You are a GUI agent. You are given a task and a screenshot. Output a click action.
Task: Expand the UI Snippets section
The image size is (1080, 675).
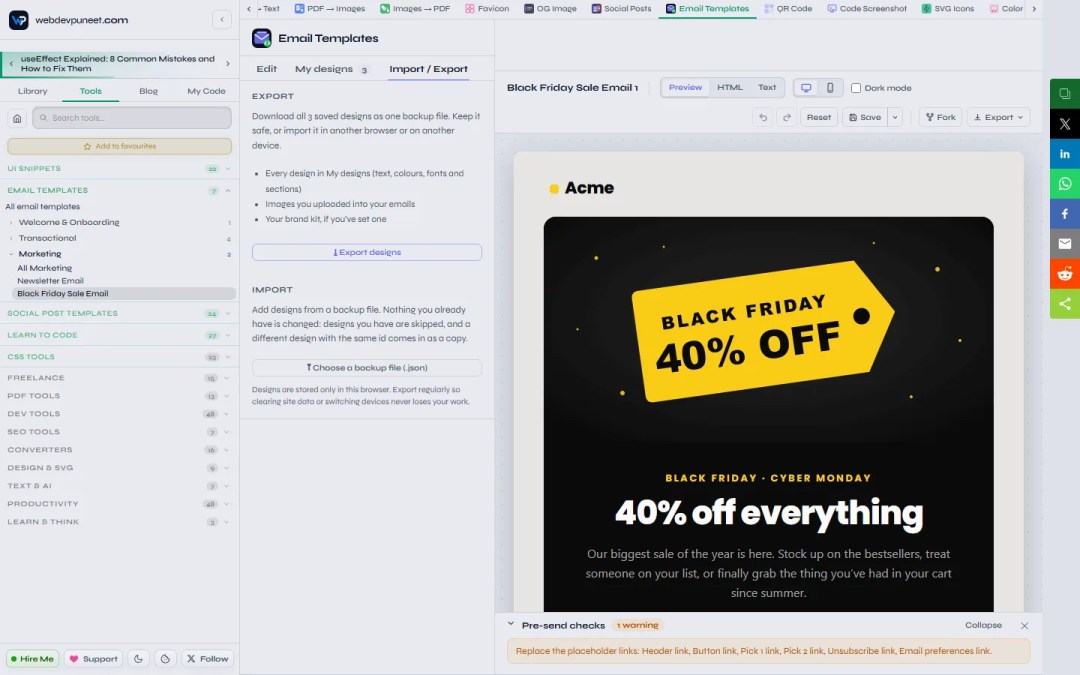119,169
